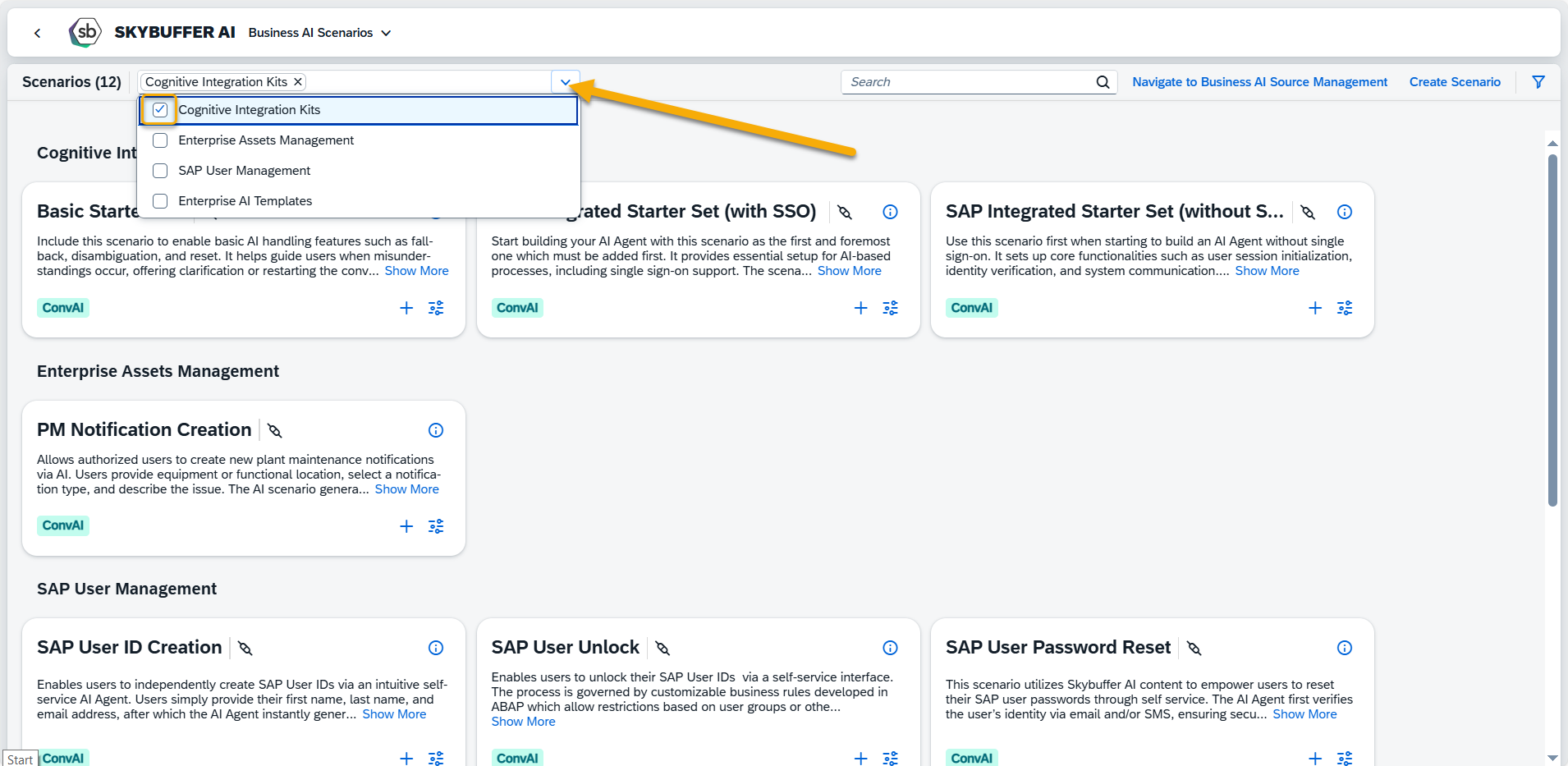The width and height of the screenshot is (1568, 766).
Task: Add Starter Set without SSO using plus icon
Action: click(x=1315, y=308)
